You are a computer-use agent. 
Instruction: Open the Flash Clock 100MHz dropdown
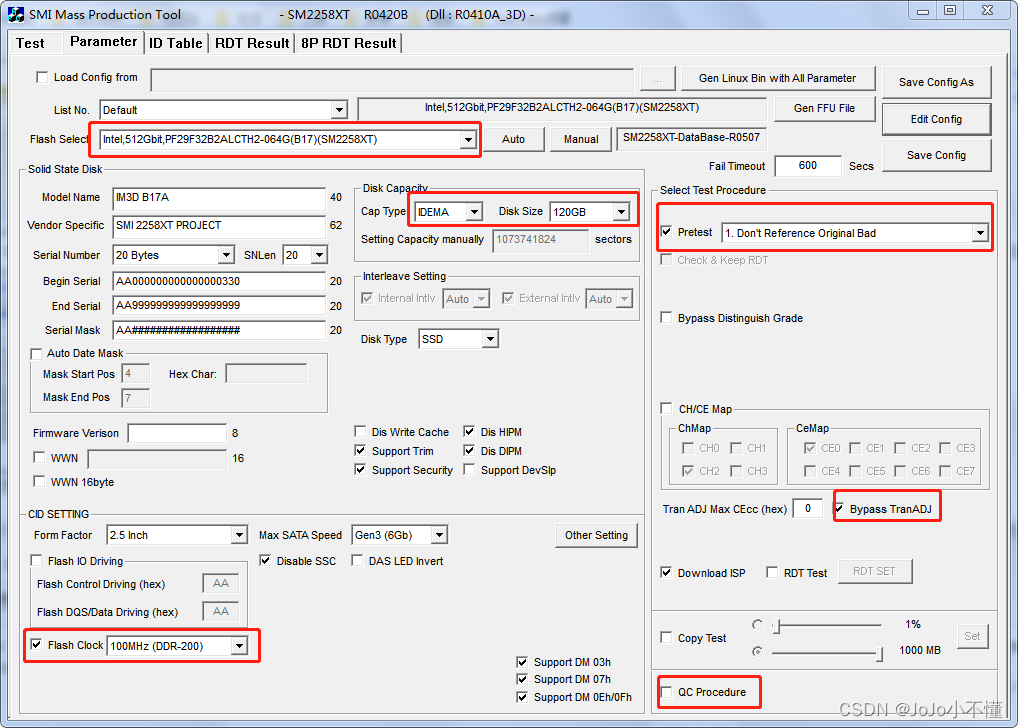240,646
